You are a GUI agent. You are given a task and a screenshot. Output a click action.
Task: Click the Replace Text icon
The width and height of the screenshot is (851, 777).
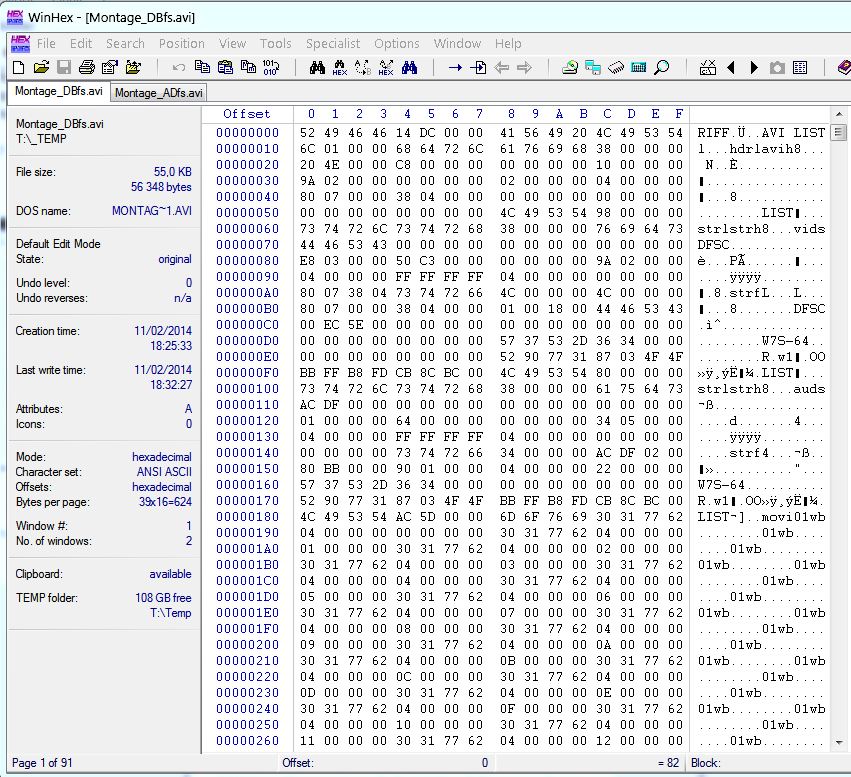pyautogui.click(x=363, y=68)
